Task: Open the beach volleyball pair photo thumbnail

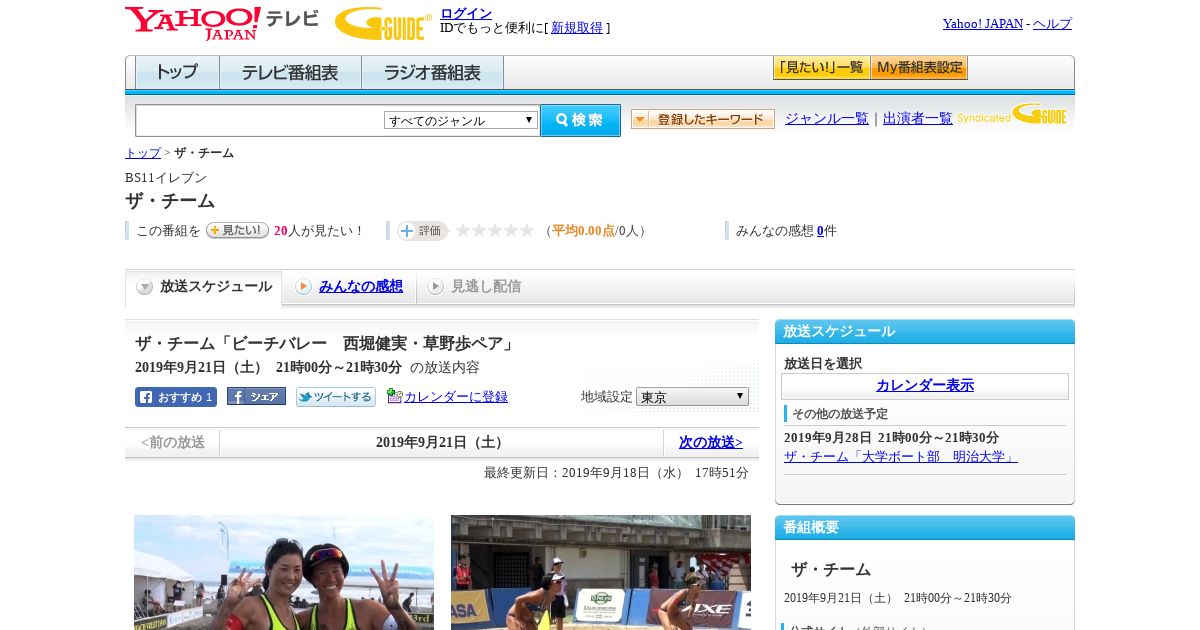Action: (x=284, y=572)
